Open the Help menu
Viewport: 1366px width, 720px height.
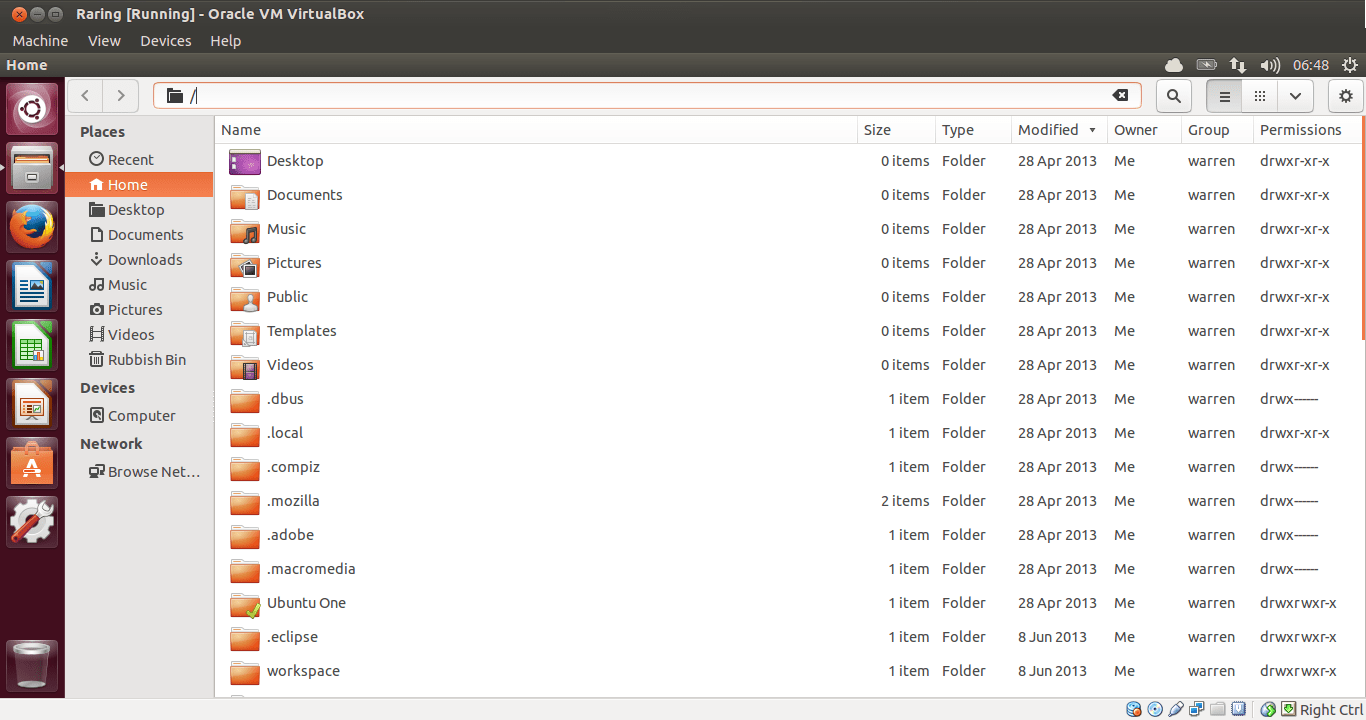tap(226, 41)
